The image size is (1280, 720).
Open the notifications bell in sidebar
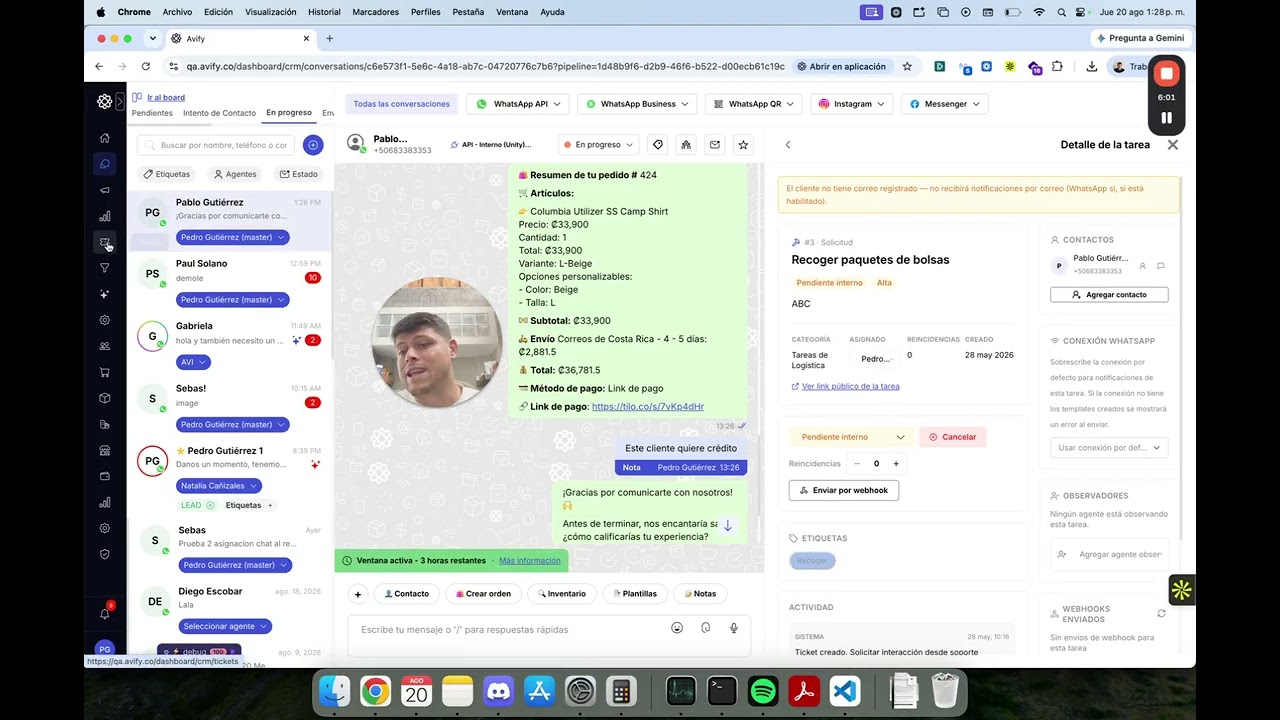tap(105, 613)
